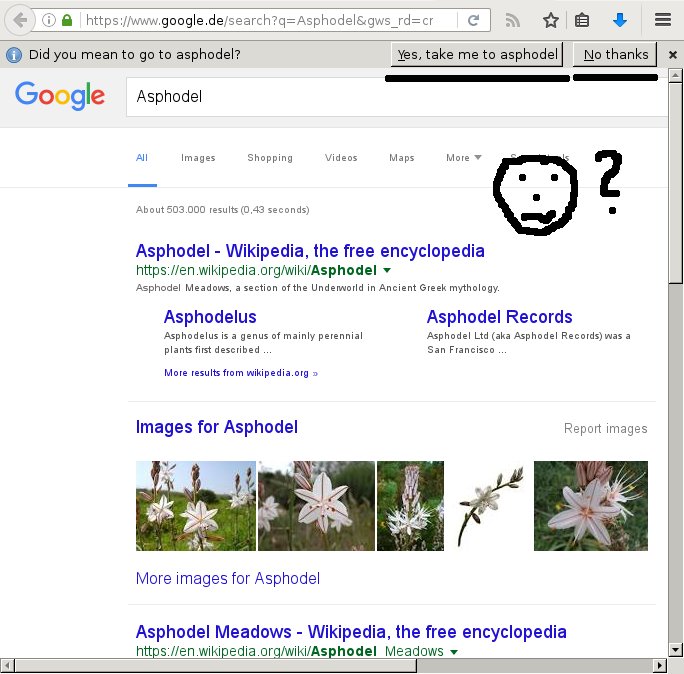The image size is (684, 674).
Task: Reload the page with the refresh icon
Action: (x=473, y=20)
